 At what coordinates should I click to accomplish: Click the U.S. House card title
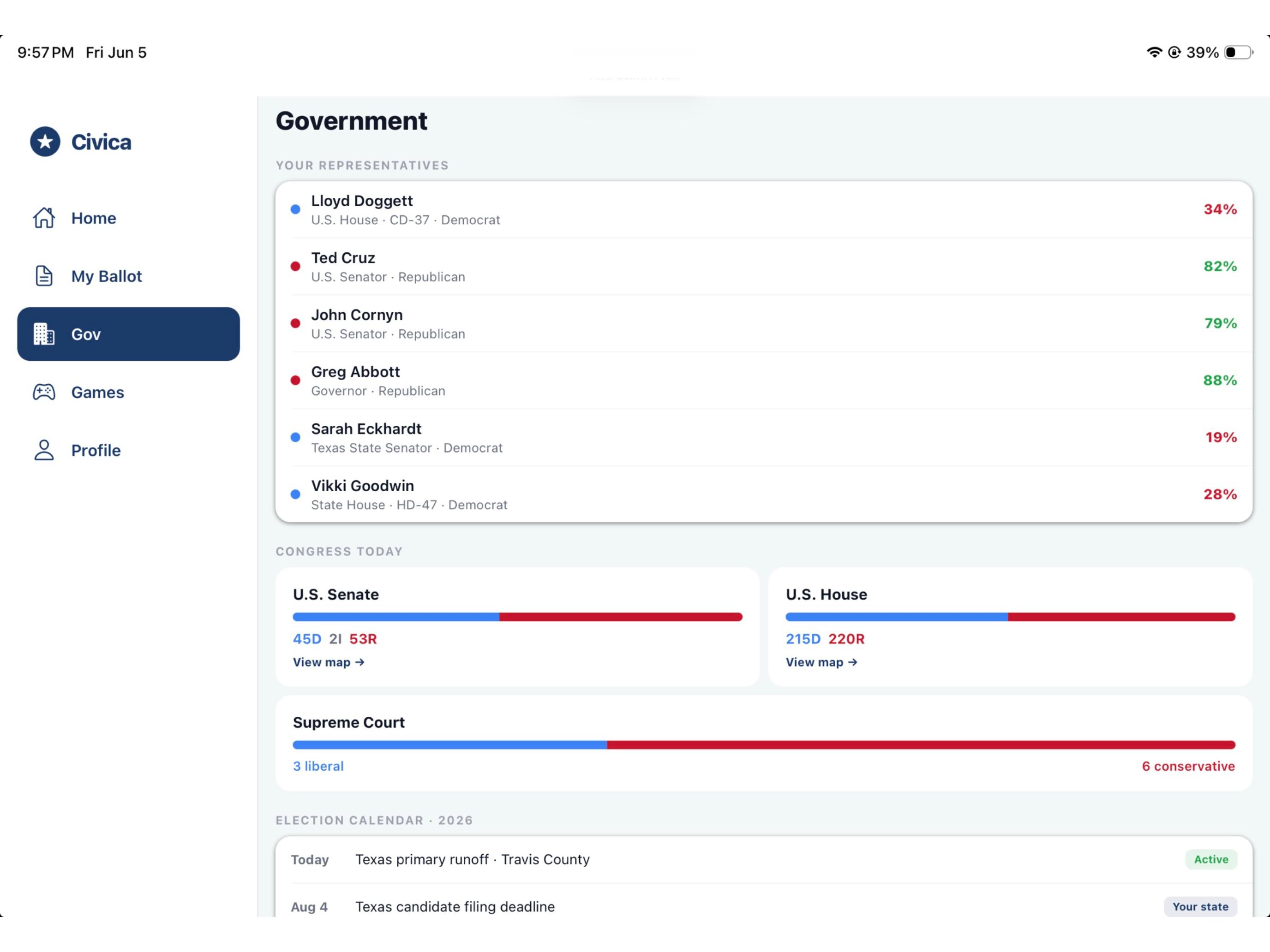click(826, 595)
